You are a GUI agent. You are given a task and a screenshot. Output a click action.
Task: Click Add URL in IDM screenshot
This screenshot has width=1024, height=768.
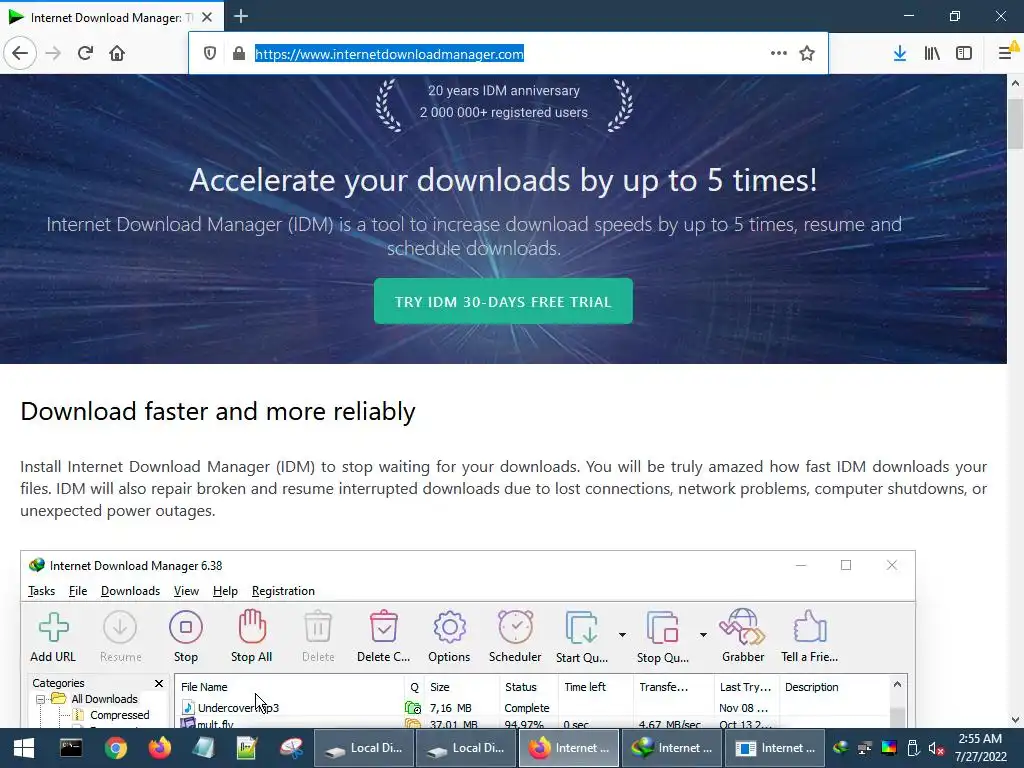(x=53, y=637)
